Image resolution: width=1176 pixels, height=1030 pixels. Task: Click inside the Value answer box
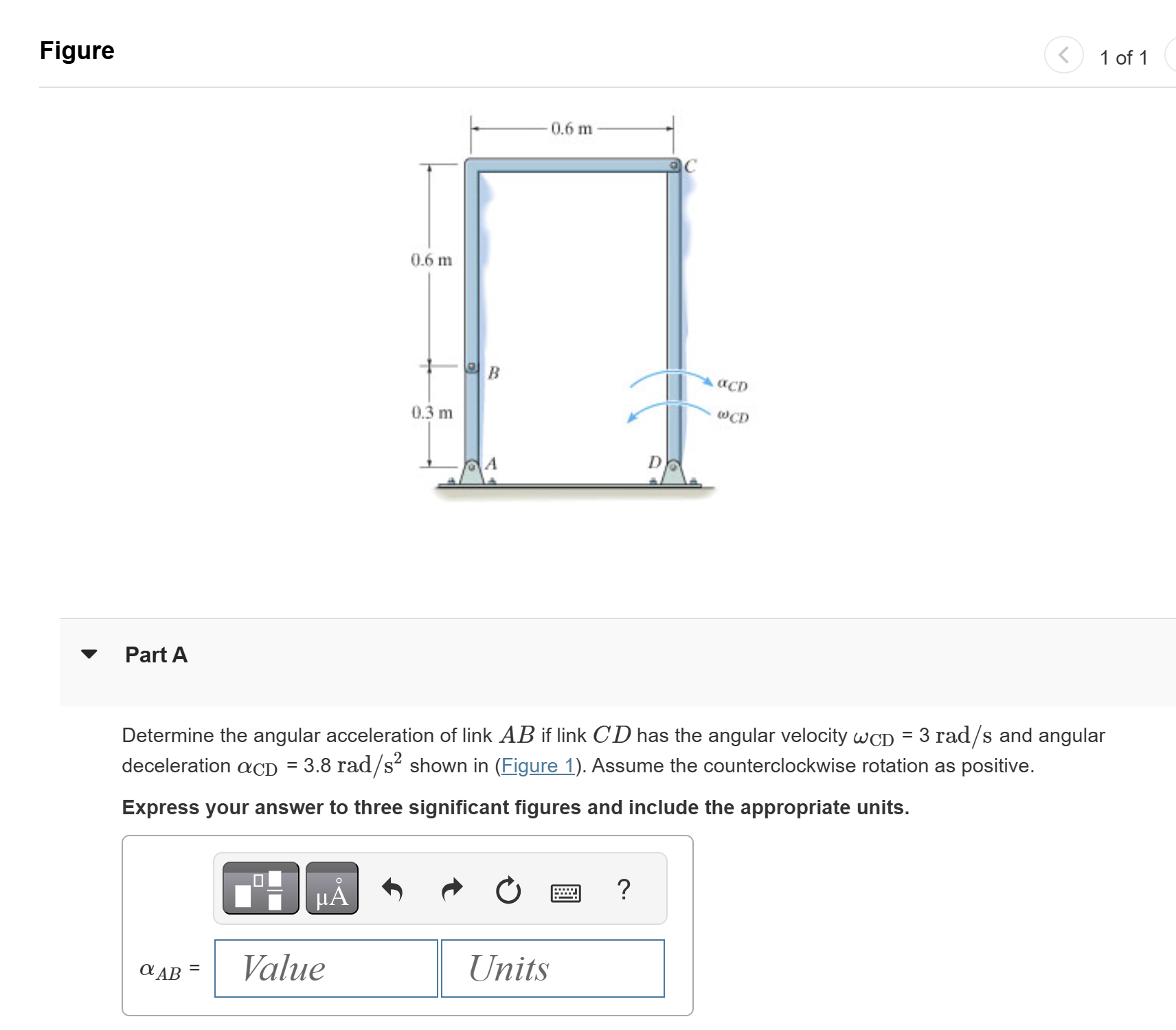coord(326,968)
